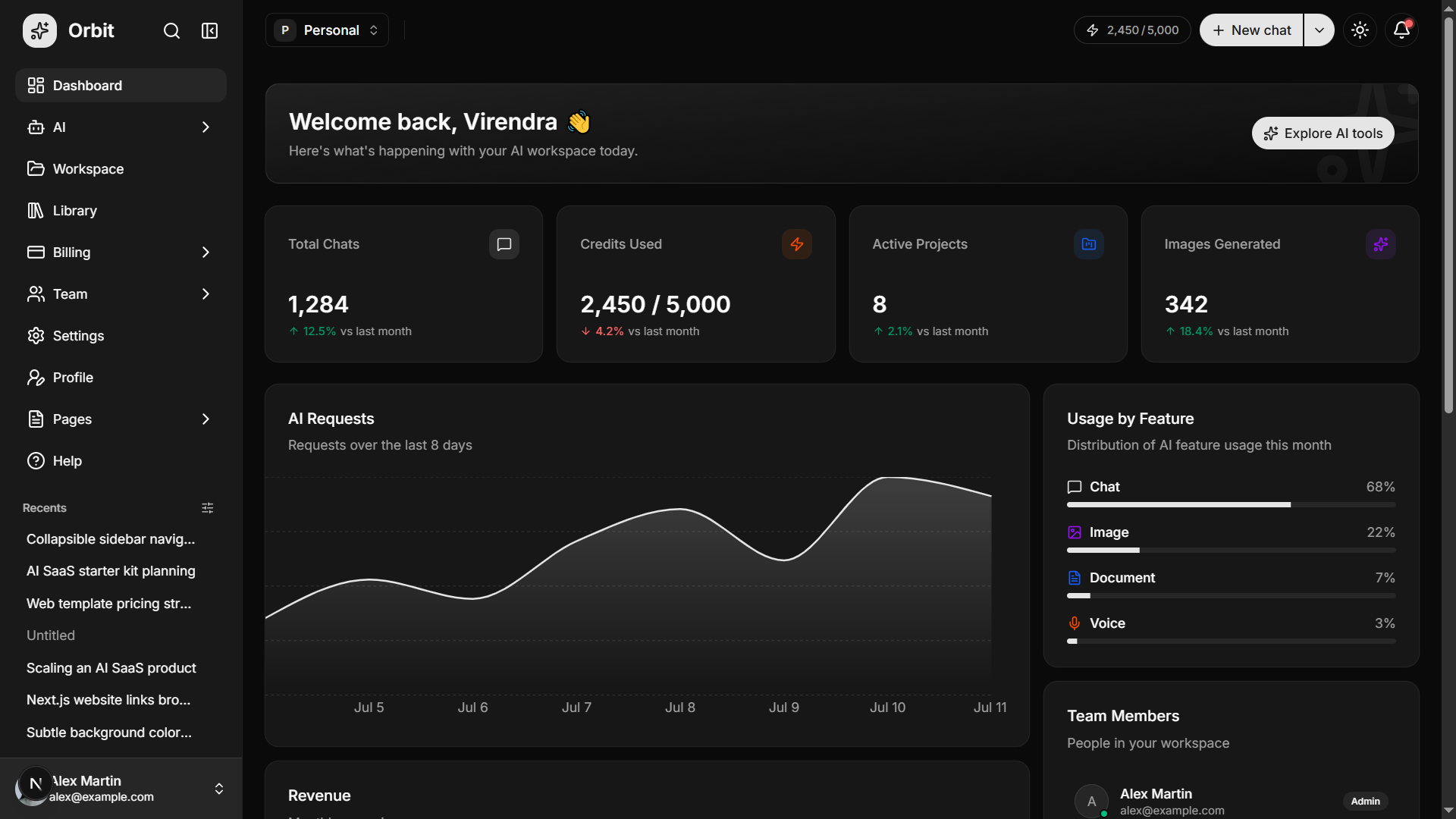Open Settings in the sidebar

[121, 336]
